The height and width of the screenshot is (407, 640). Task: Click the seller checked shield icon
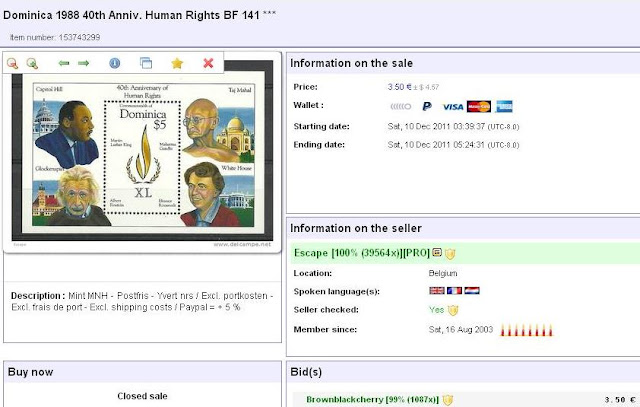pyautogui.click(x=453, y=310)
